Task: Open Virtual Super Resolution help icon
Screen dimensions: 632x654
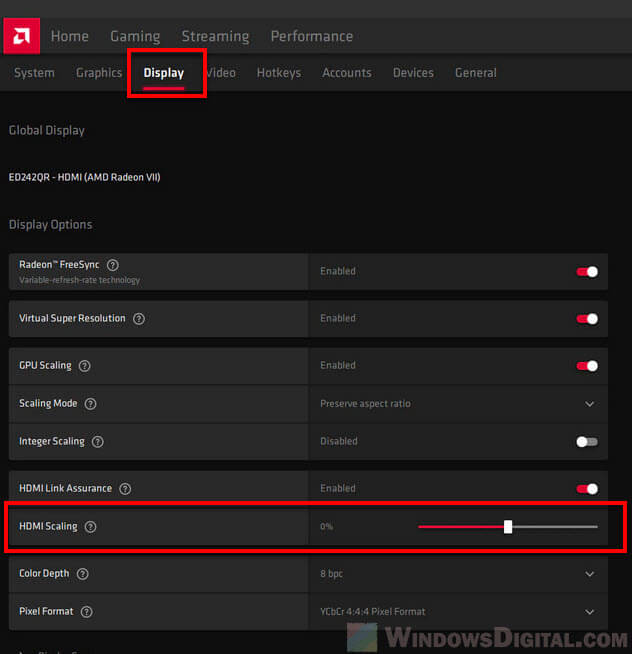Action: [139, 319]
